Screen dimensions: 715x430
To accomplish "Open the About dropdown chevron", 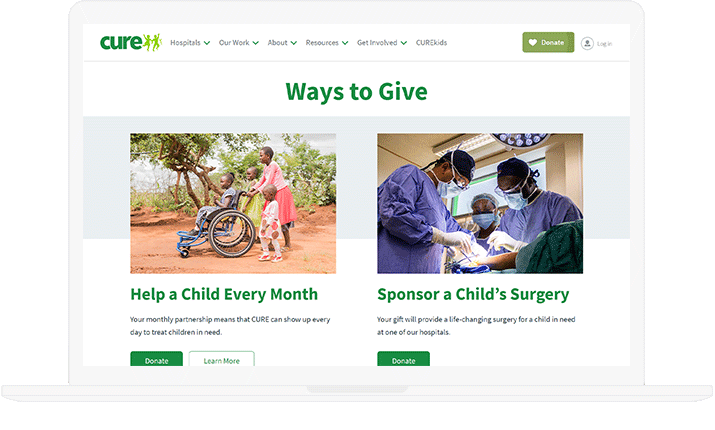I will 294,43.
